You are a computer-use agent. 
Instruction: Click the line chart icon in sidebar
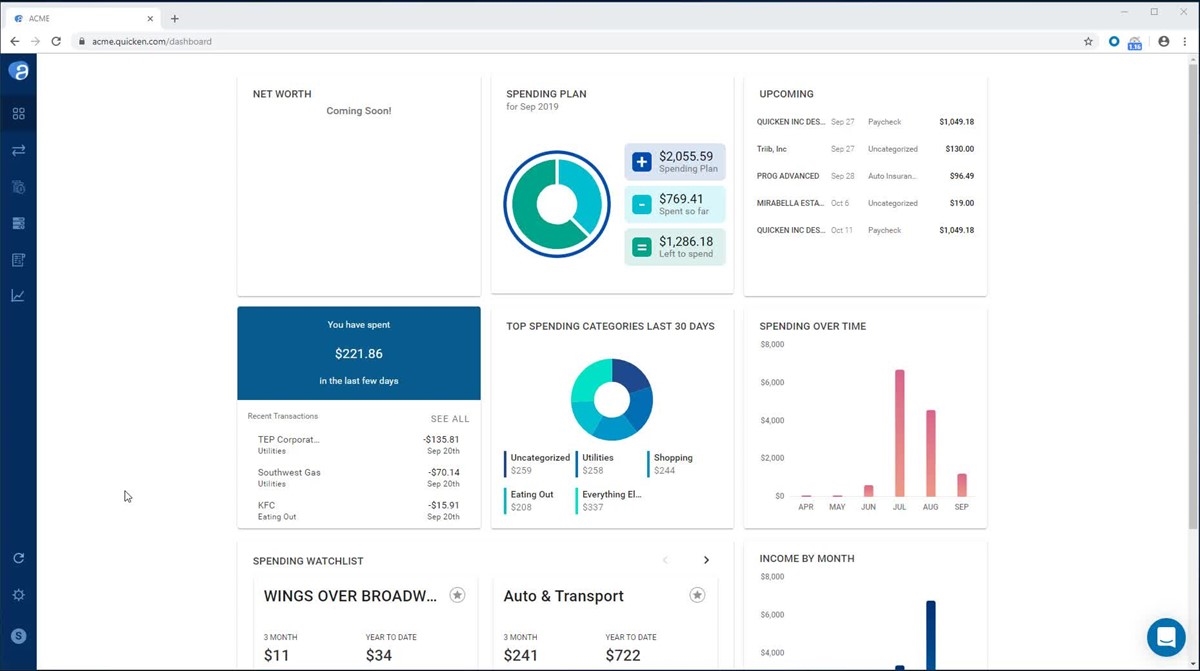click(x=18, y=296)
